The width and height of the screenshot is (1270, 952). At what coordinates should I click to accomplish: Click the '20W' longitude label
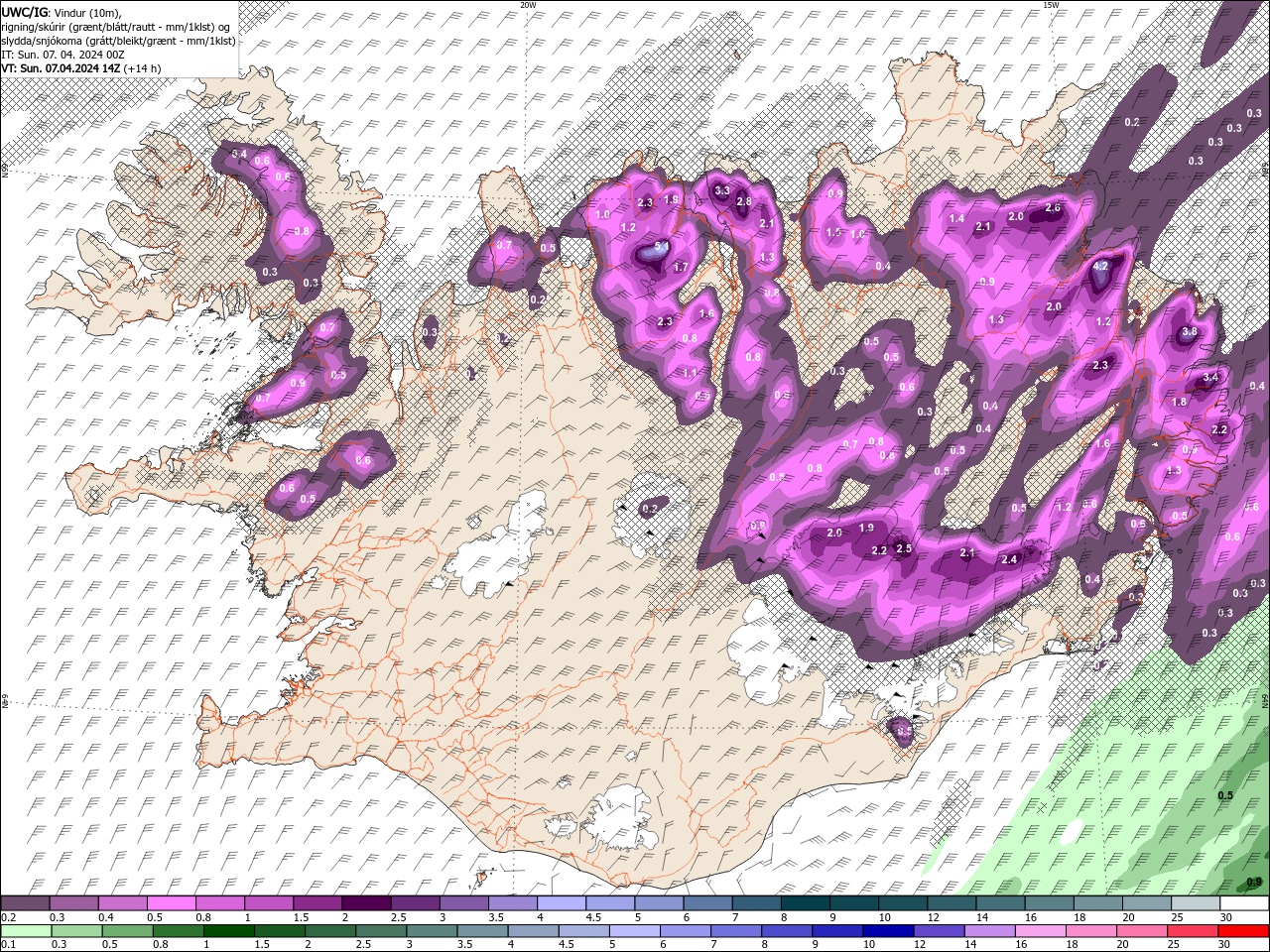pos(528,5)
